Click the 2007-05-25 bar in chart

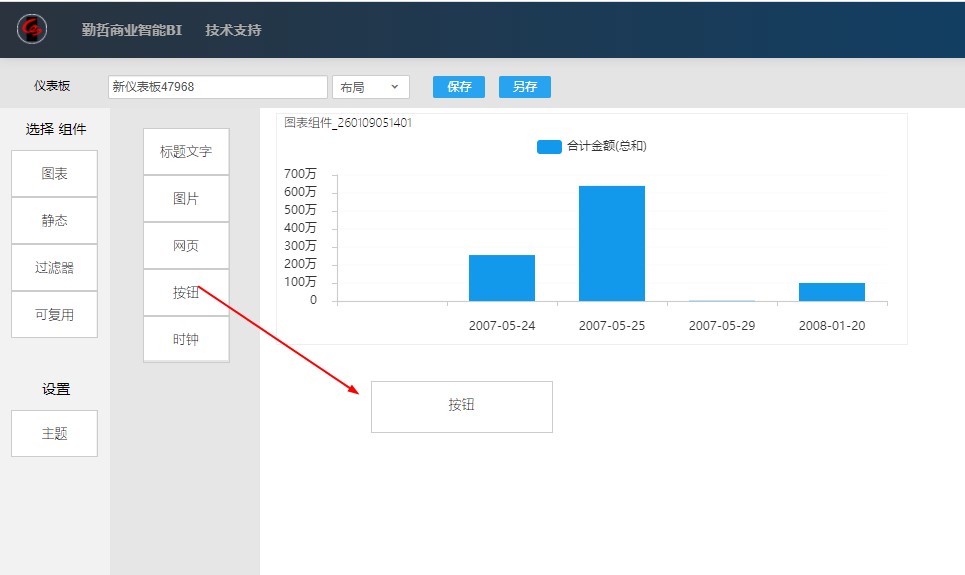[x=611, y=243]
